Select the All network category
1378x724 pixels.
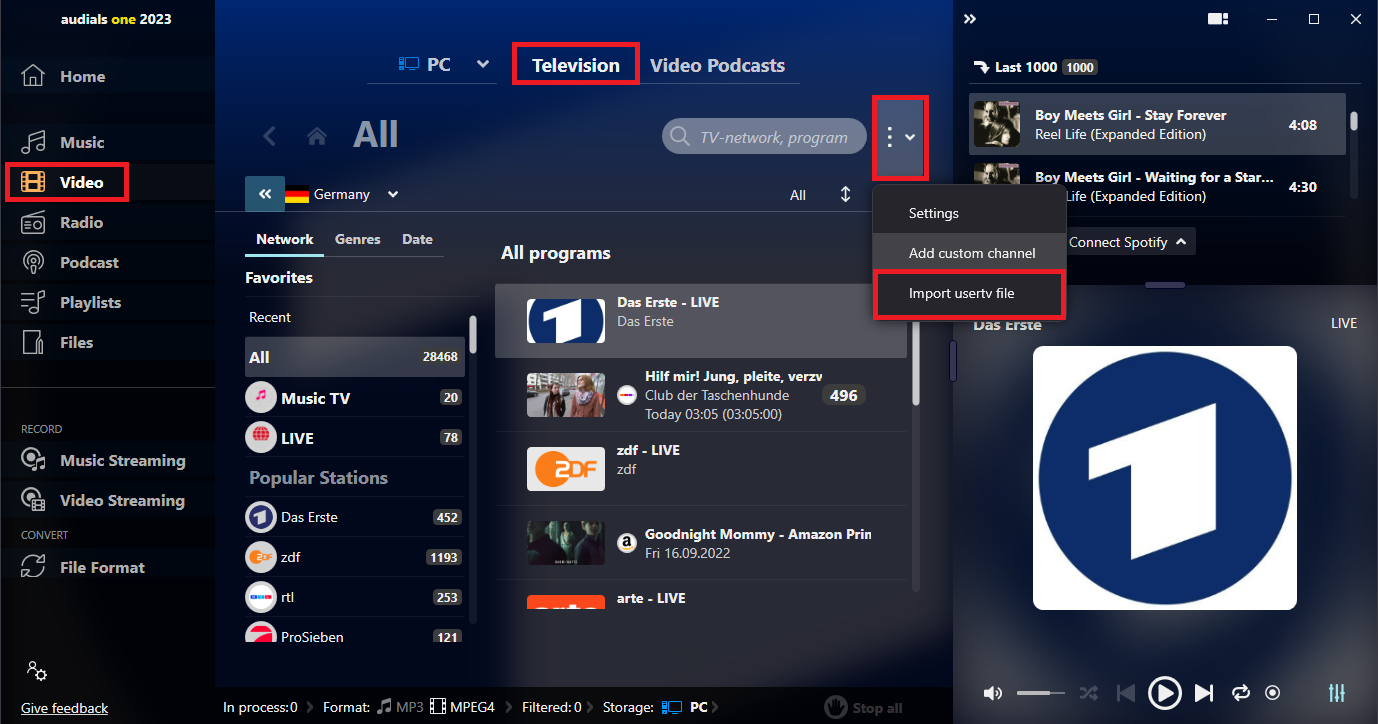point(354,357)
